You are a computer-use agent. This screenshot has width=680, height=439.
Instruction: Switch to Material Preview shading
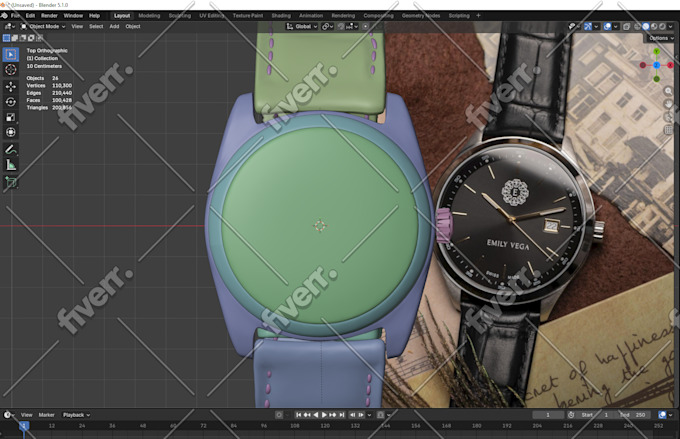coord(654,26)
